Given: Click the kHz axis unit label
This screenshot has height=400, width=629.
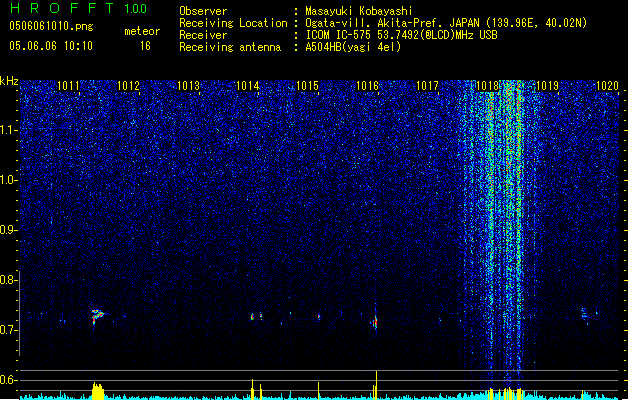Looking at the screenshot, I should 9,81.
